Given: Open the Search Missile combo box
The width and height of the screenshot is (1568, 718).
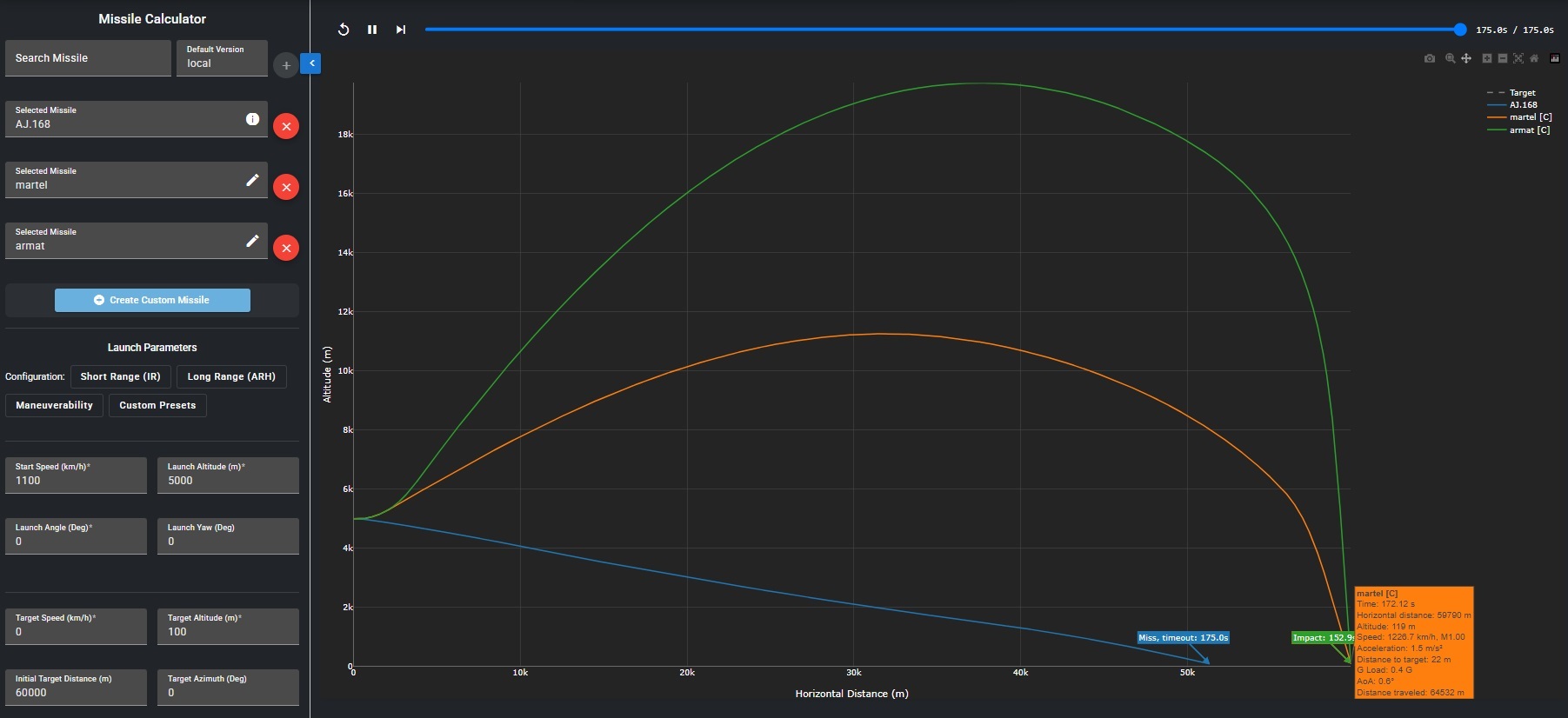Looking at the screenshot, I should coord(88,58).
